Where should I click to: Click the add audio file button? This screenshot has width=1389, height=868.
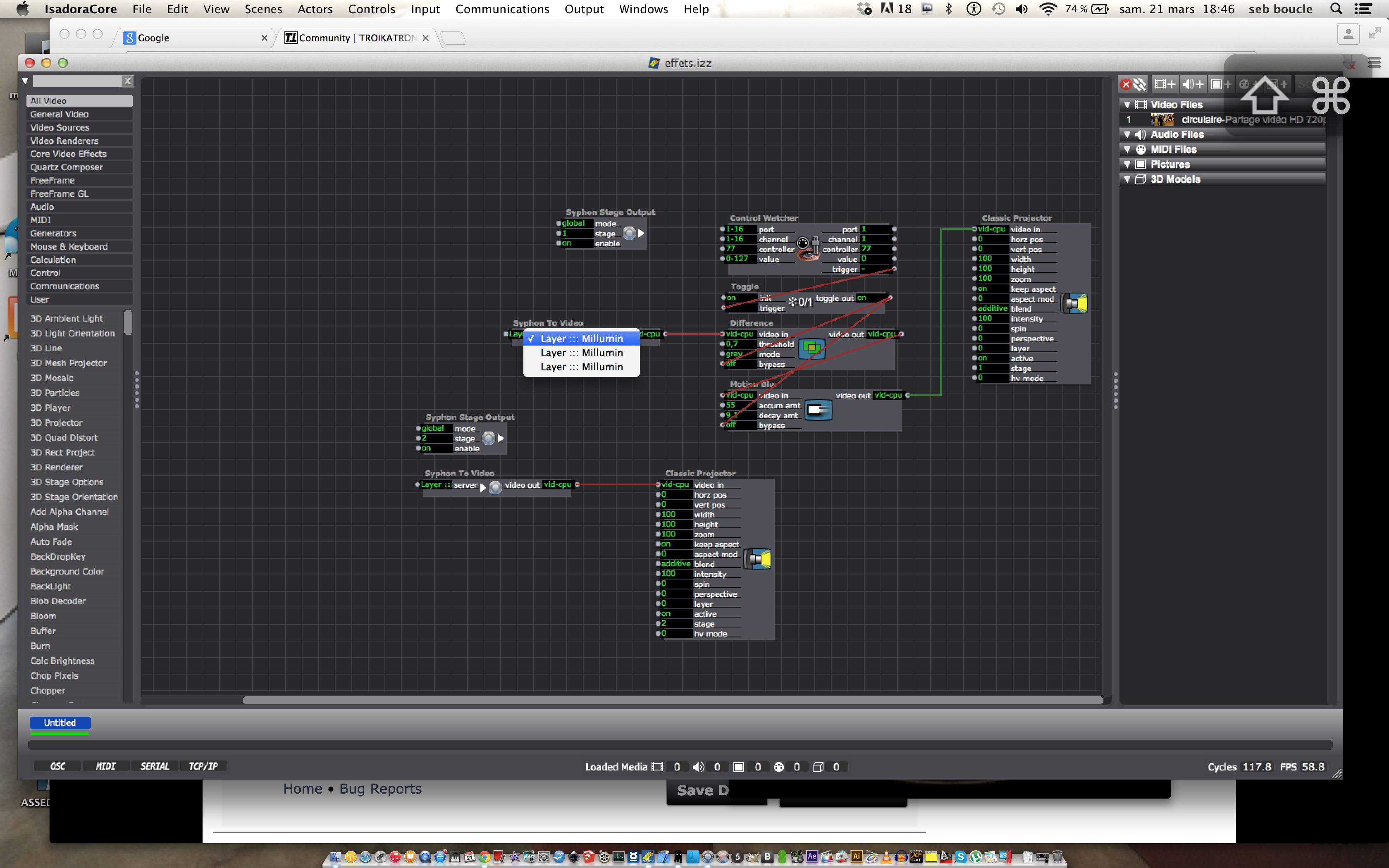[1193, 84]
